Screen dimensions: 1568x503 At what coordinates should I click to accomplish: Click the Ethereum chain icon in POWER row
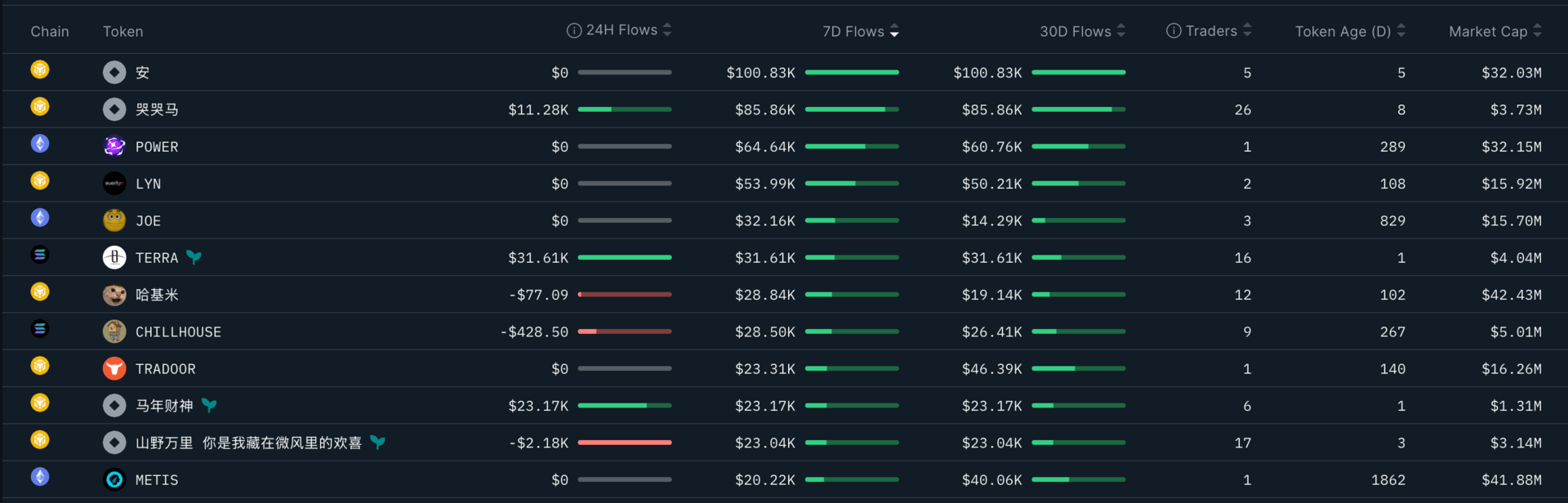pyautogui.click(x=40, y=144)
